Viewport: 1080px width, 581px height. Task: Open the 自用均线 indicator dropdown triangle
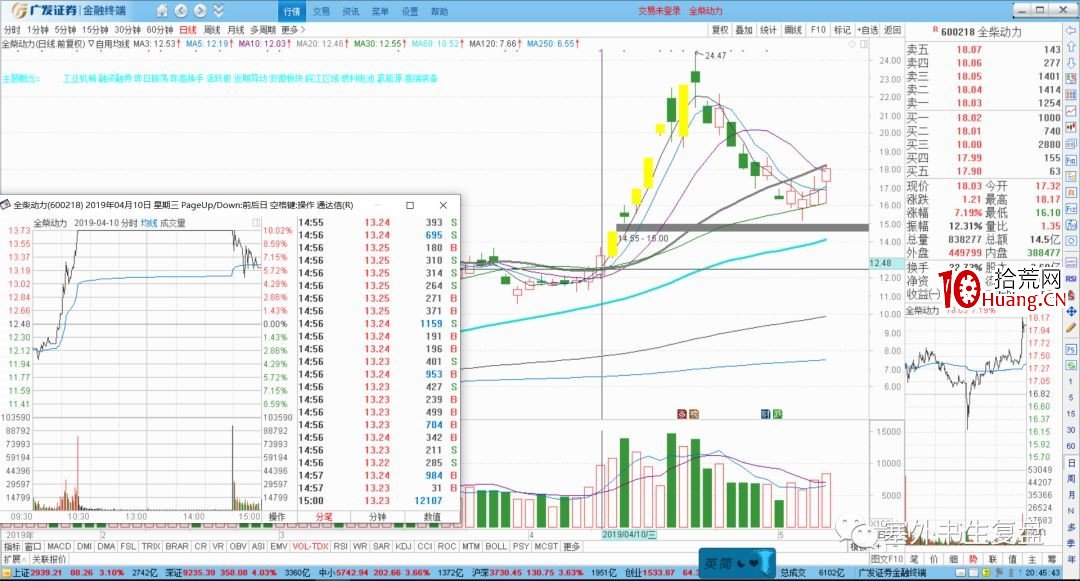tap(91, 43)
